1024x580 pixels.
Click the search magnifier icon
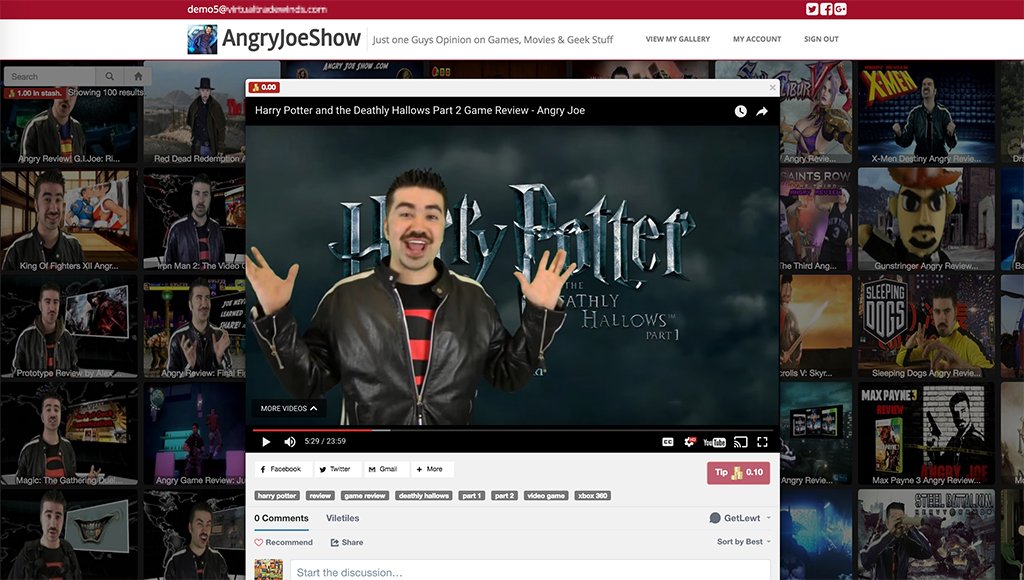[110, 76]
